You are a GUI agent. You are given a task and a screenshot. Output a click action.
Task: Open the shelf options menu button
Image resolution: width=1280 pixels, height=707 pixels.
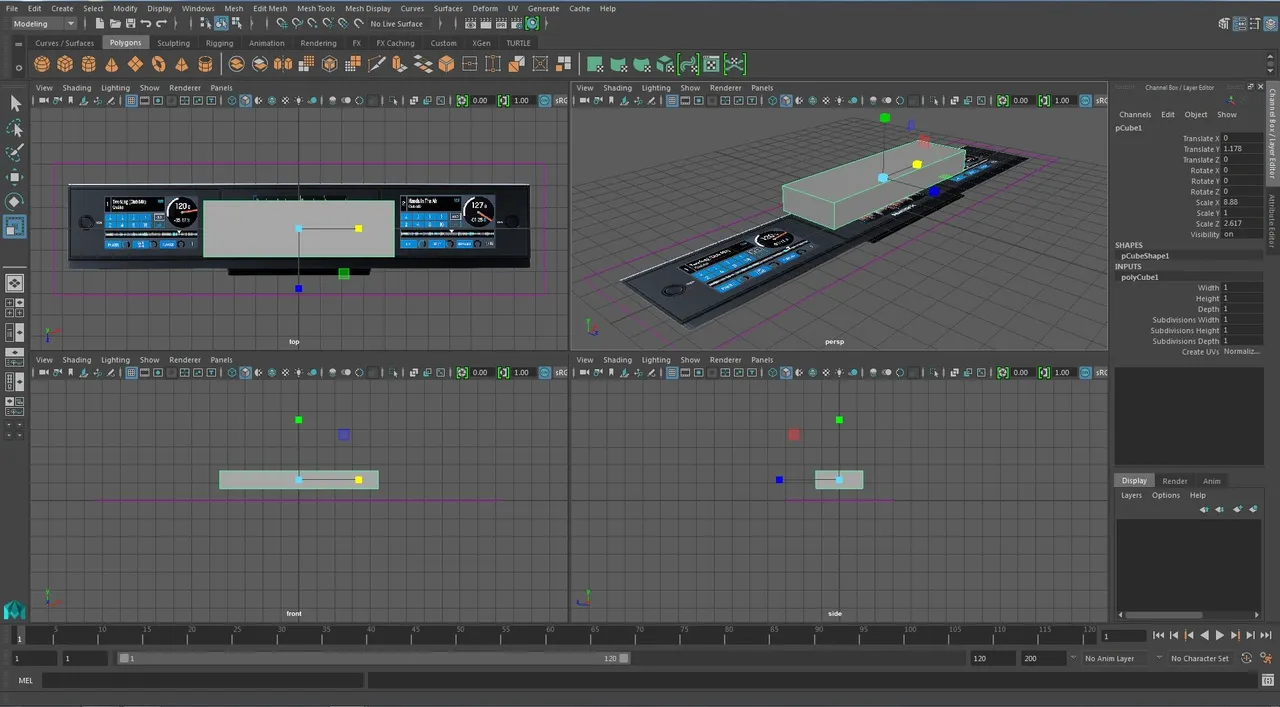18,68
